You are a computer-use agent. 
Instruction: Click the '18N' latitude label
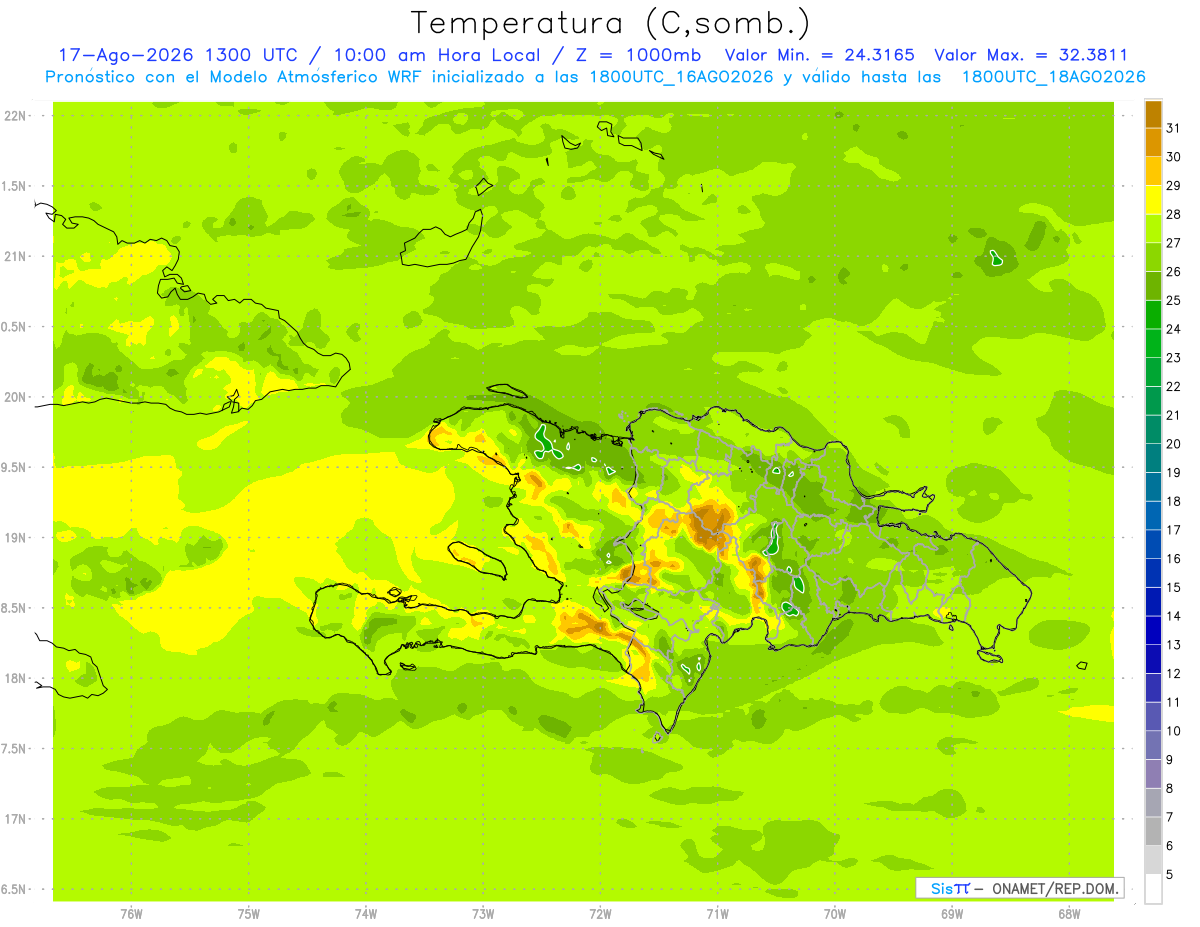click(15, 679)
